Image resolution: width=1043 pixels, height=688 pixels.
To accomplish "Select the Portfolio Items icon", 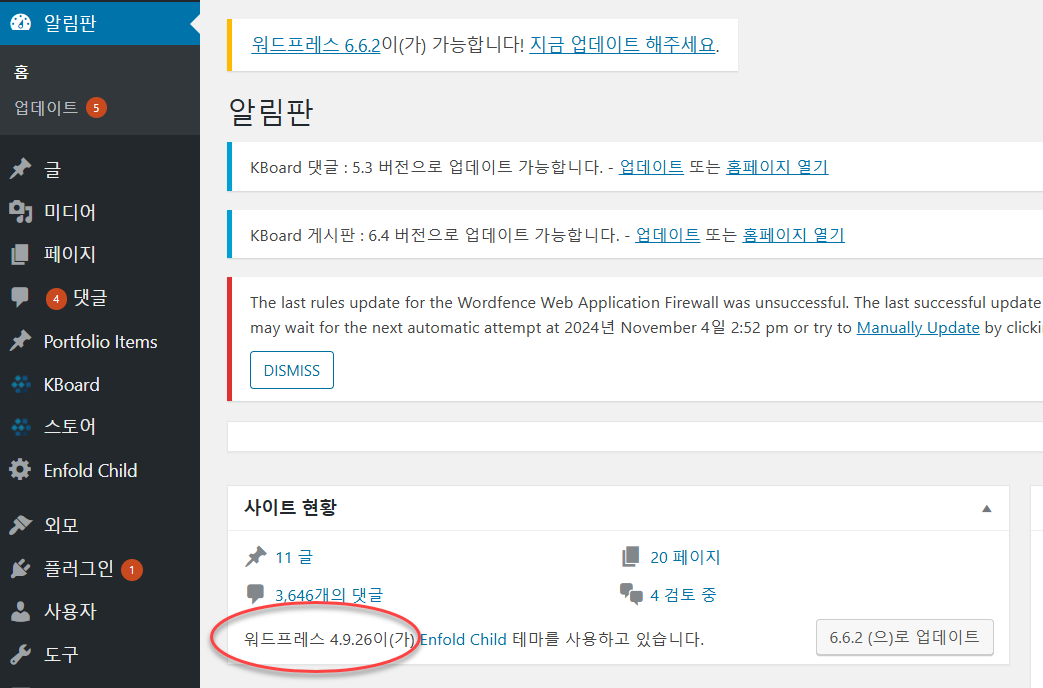I will [22, 341].
